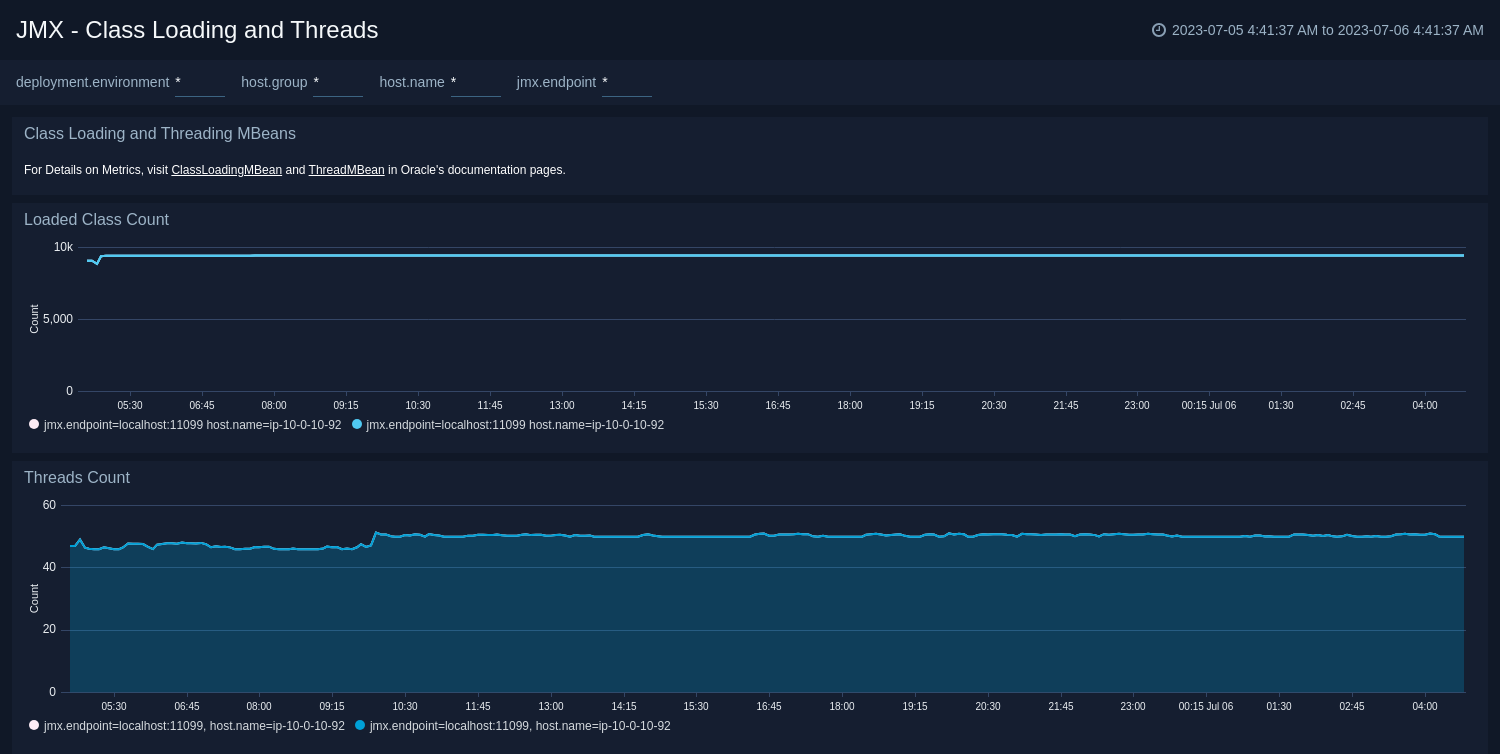This screenshot has width=1500, height=754.
Task: Click the Class Loading and Threading MBeans panel title
Action: click(x=160, y=134)
